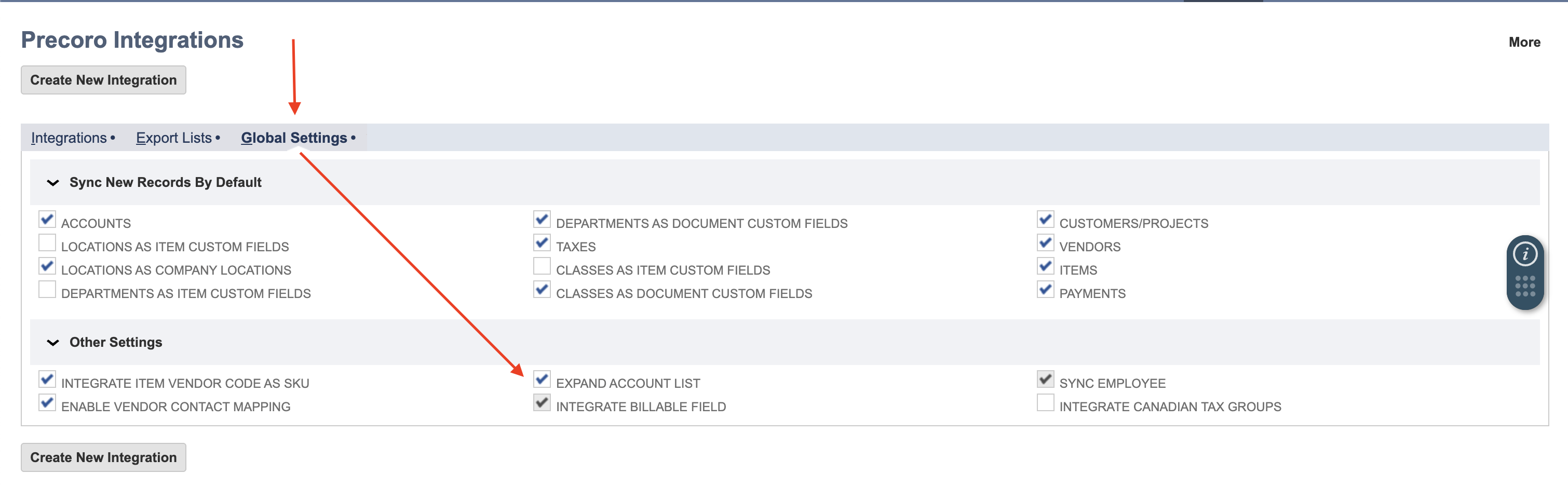Open the Export Lists tab

(x=173, y=138)
